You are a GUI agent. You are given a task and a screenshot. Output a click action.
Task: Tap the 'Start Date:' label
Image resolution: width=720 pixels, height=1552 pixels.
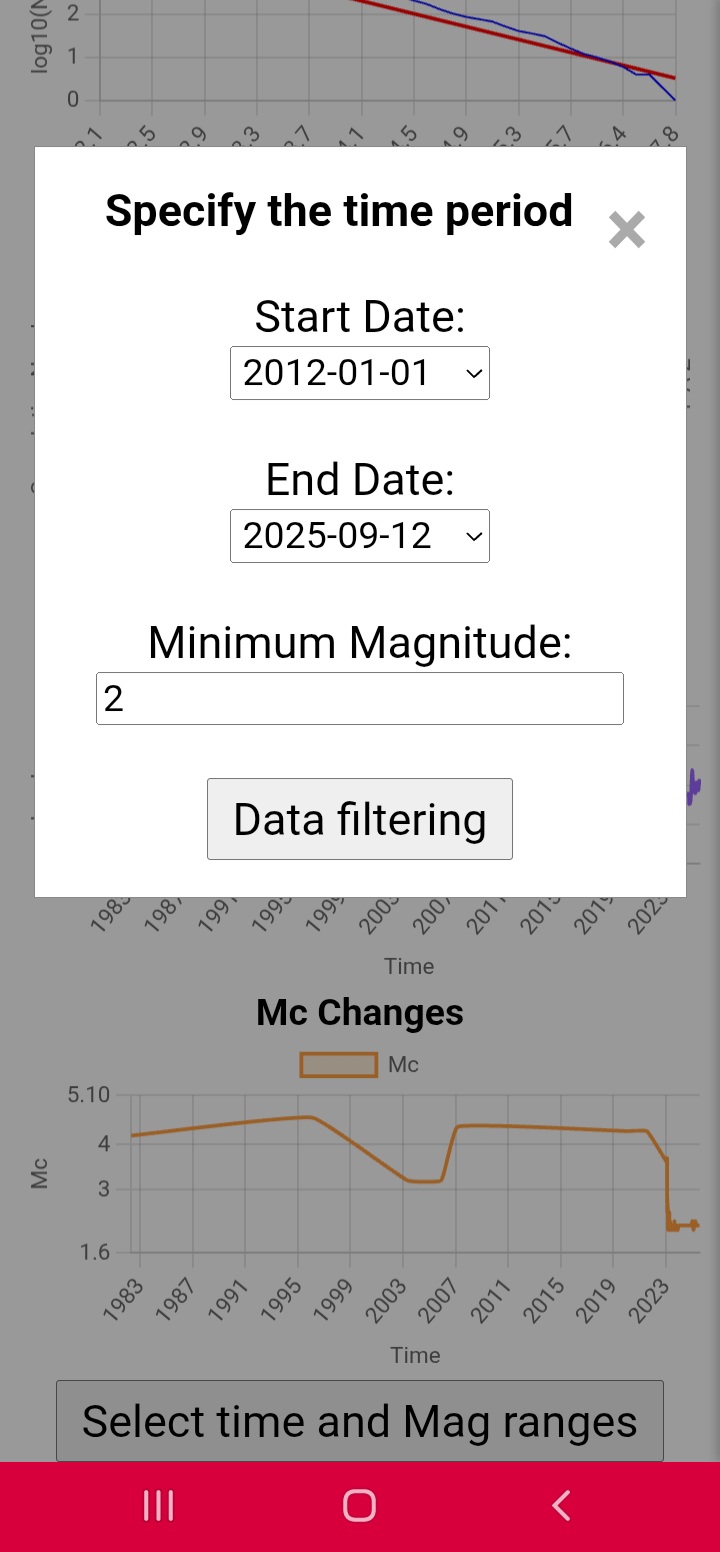coord(360,317)
